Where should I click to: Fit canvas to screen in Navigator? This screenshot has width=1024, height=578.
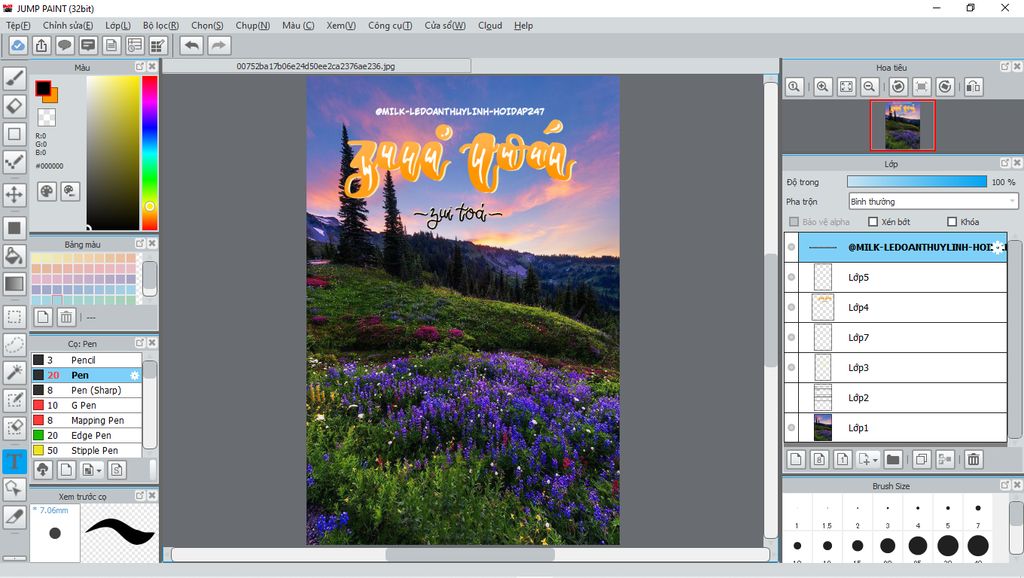[x=846, y=86]
